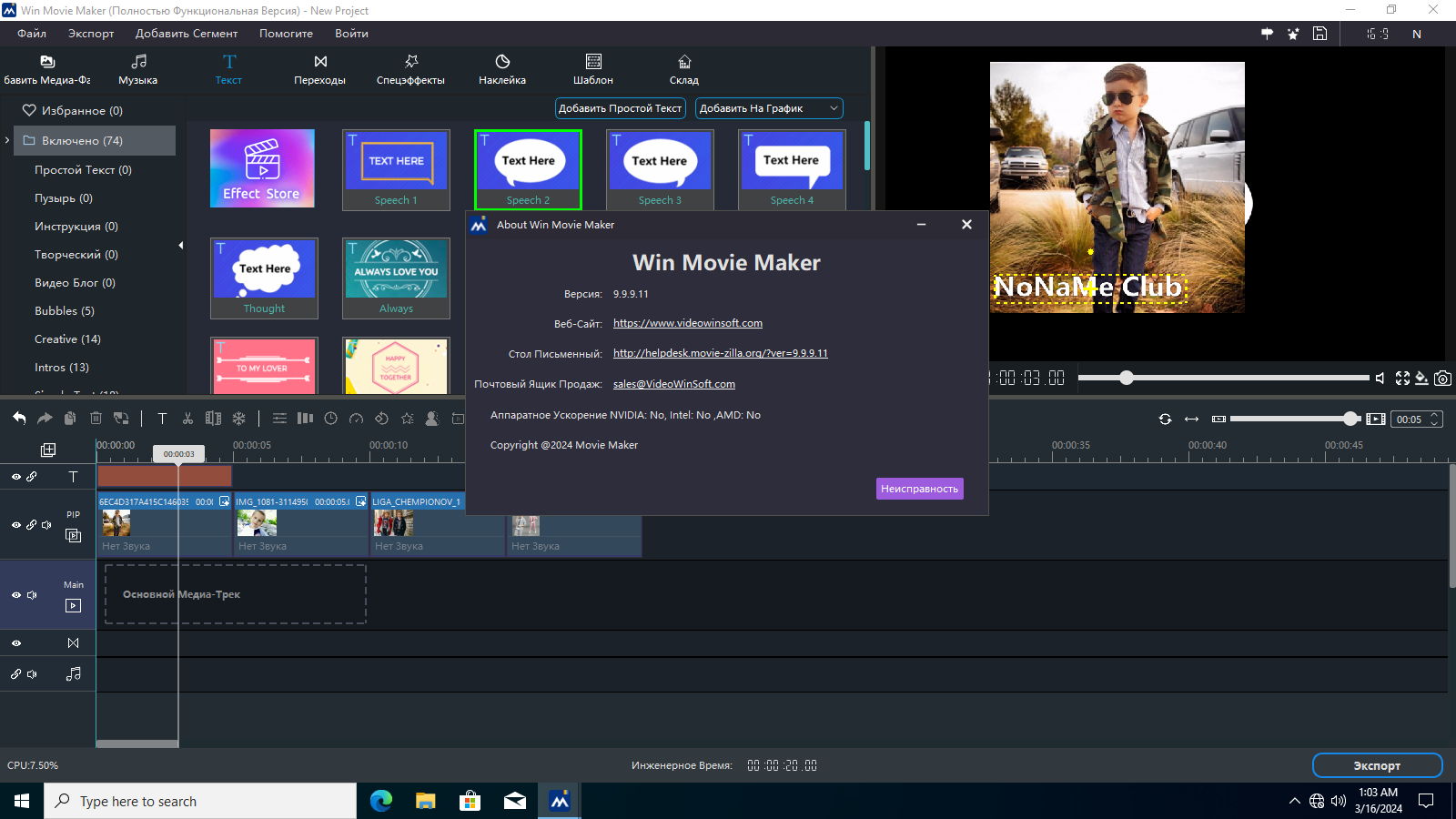Toggle visibility of the PIP track

click(16, 525)
